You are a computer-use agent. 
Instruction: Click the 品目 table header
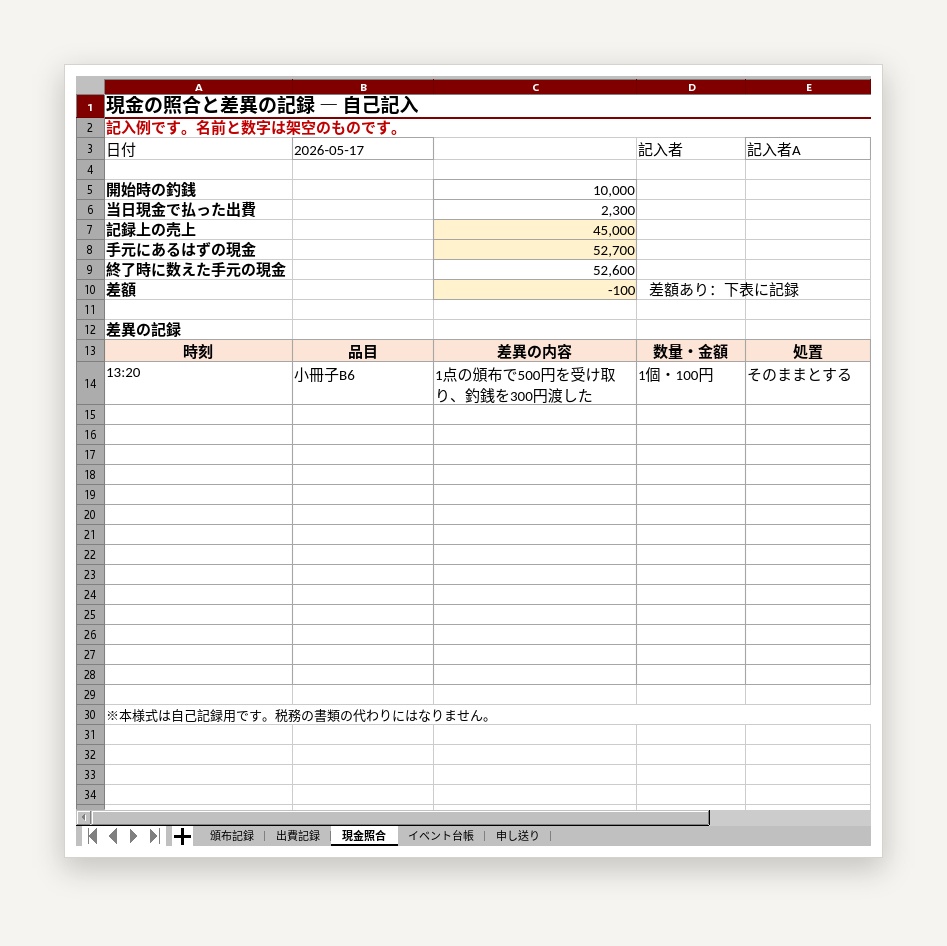[363, 351]
